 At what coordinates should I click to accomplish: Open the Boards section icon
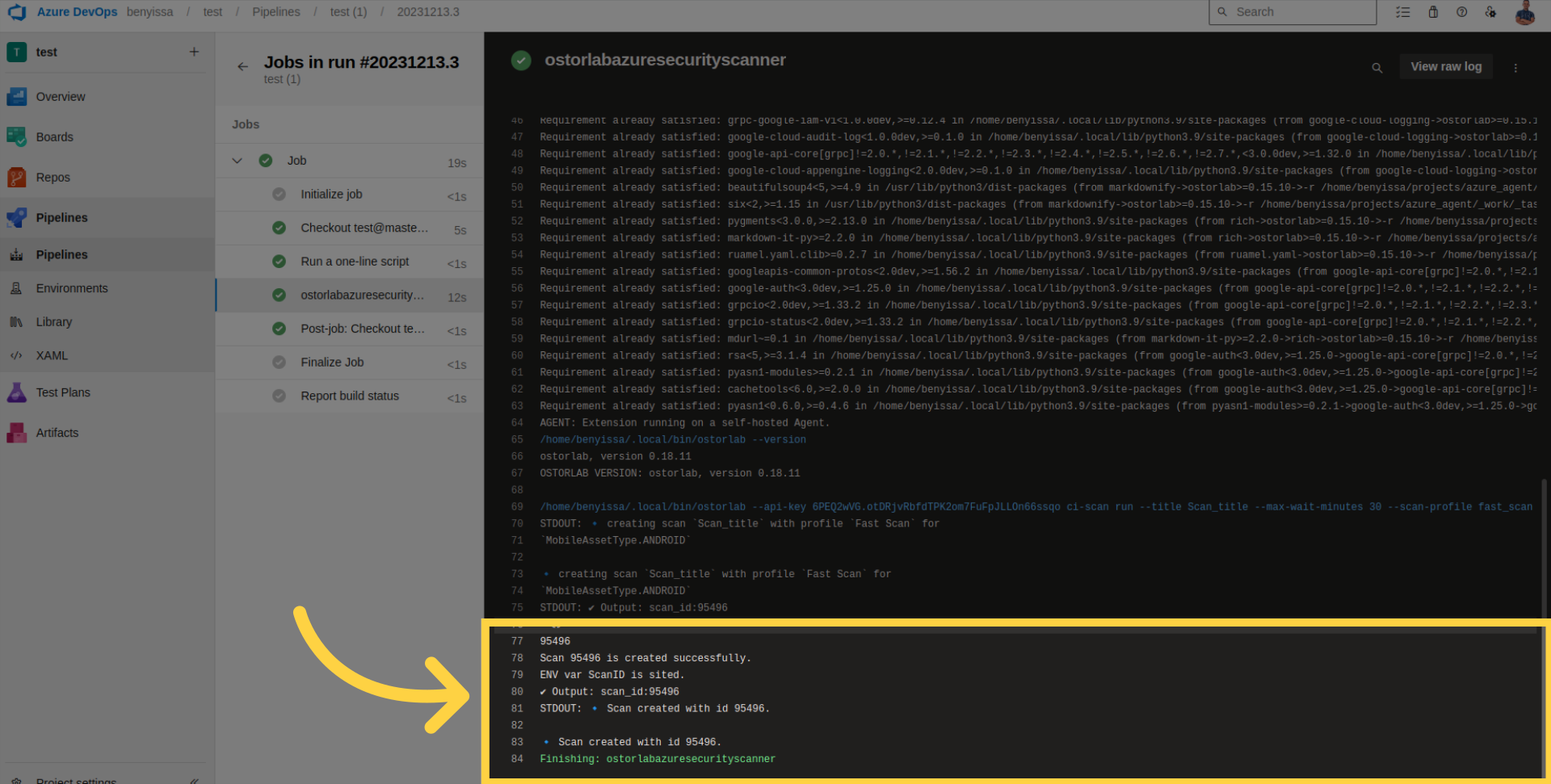coord(16,136)
